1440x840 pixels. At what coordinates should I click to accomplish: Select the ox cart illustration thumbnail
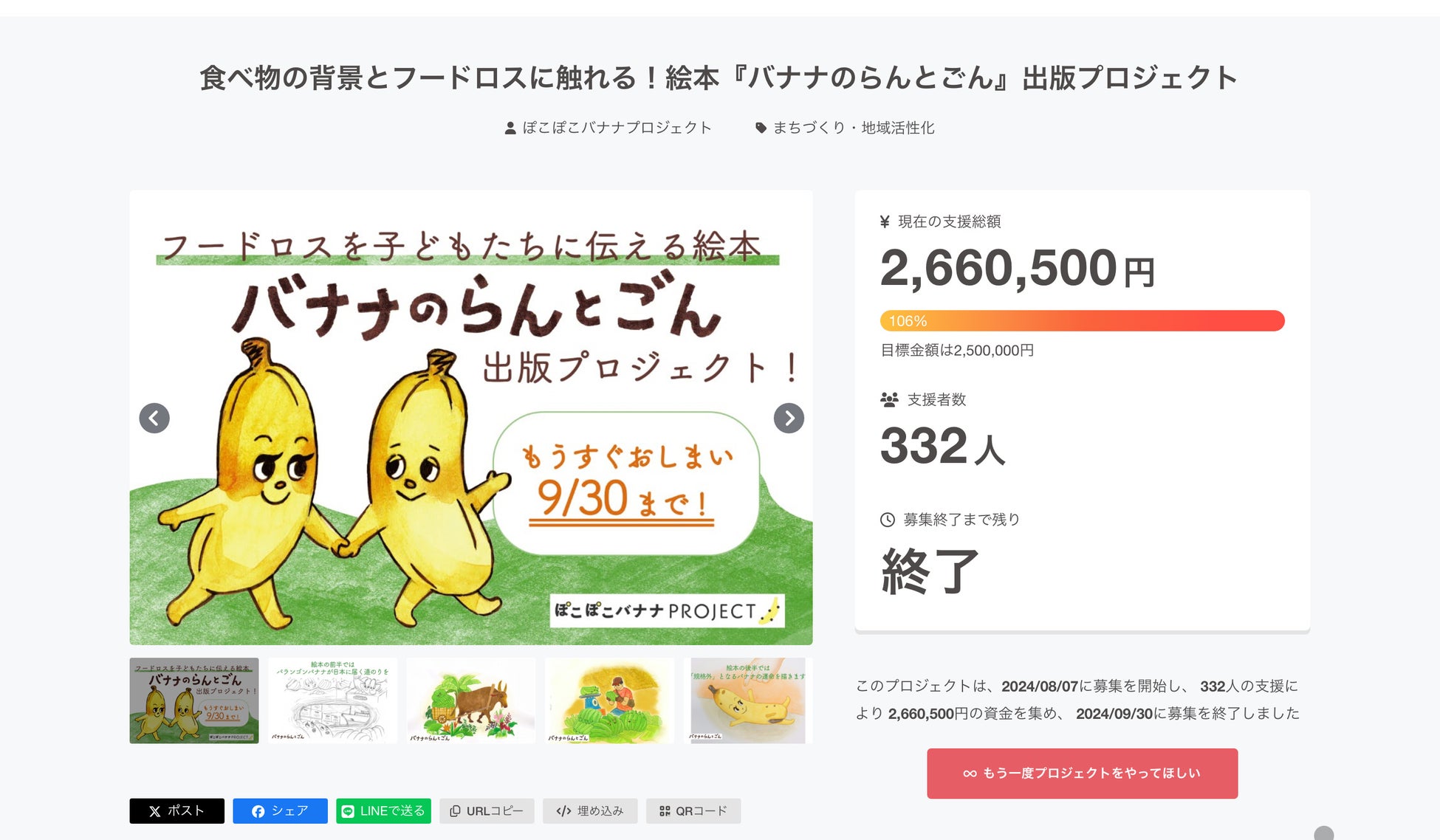471,700
